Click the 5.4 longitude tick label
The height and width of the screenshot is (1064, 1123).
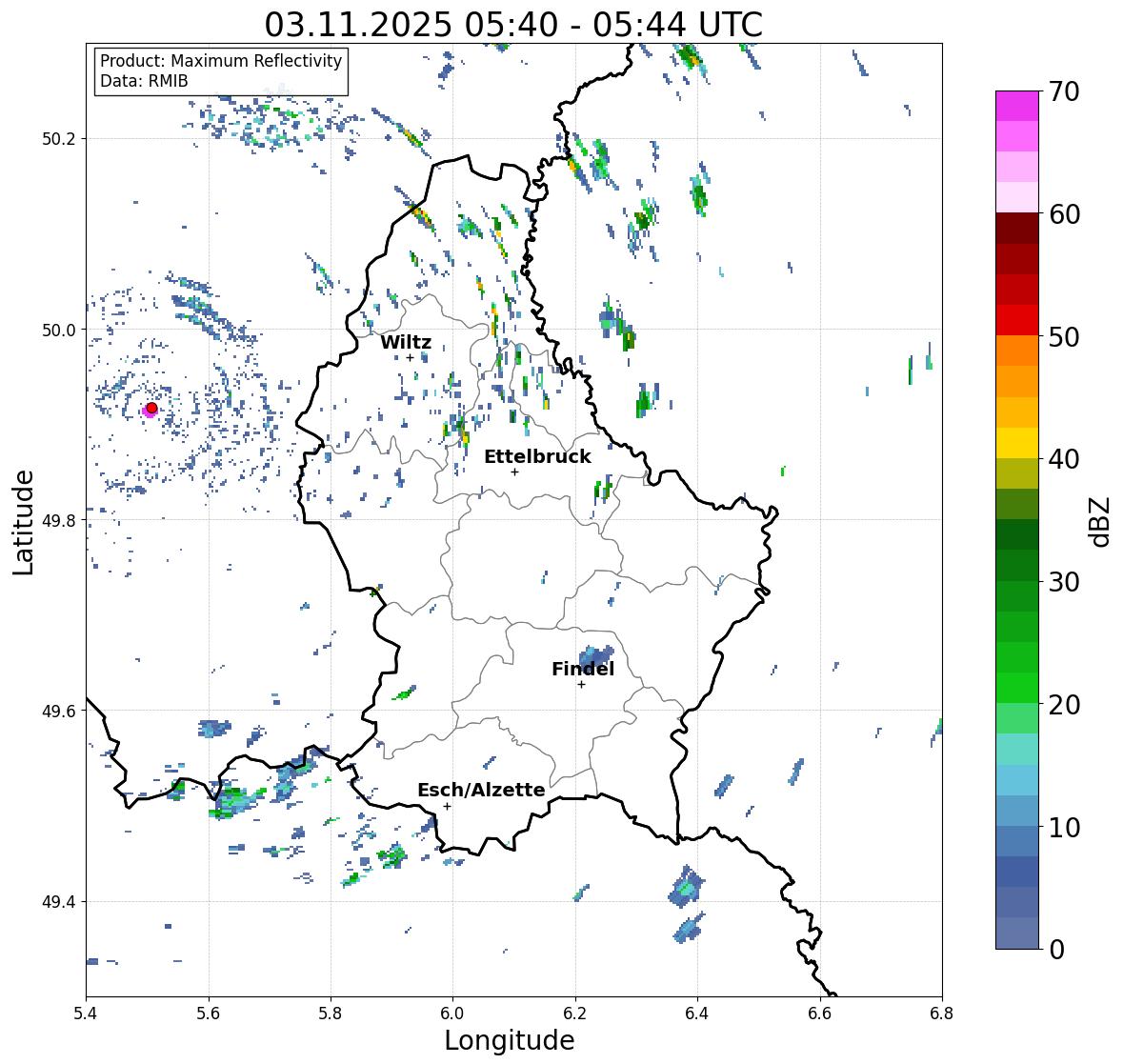point(86,1014)
